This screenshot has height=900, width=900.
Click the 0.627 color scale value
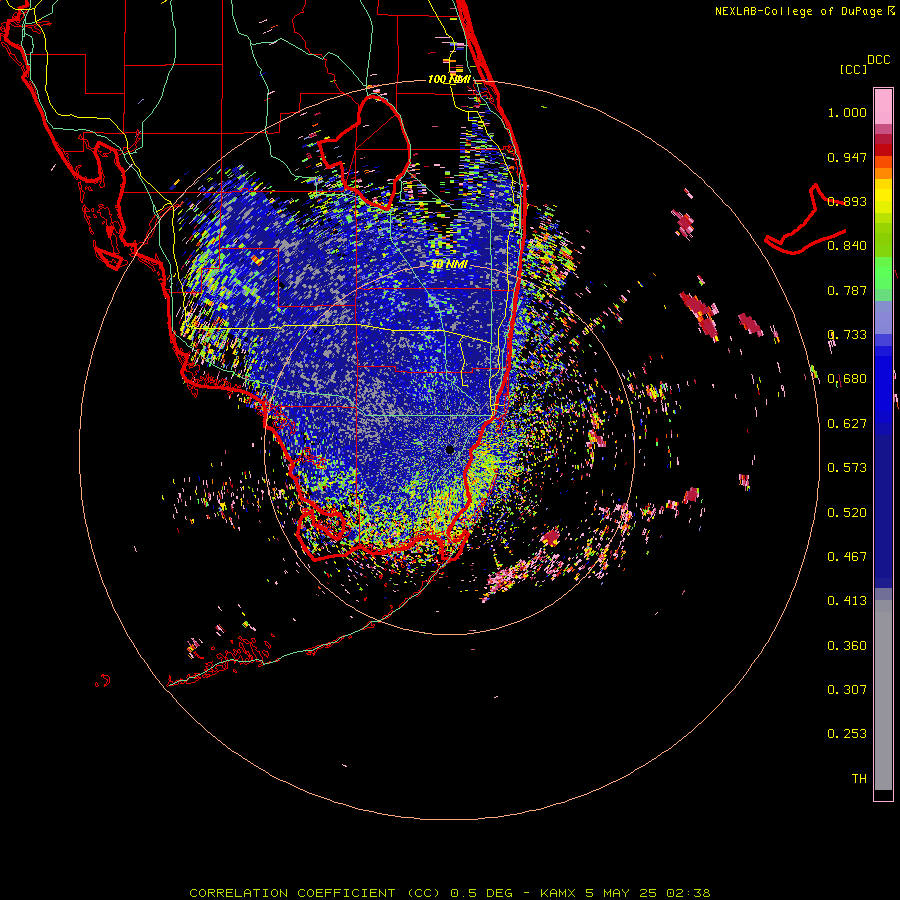[x=847, y=424]
